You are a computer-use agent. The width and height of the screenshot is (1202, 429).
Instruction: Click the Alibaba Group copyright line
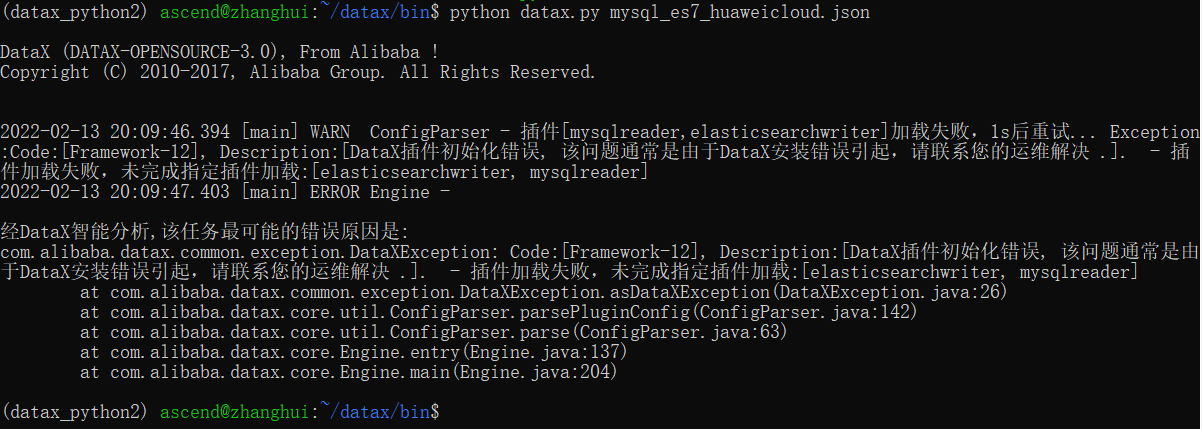tap(298, 72)
